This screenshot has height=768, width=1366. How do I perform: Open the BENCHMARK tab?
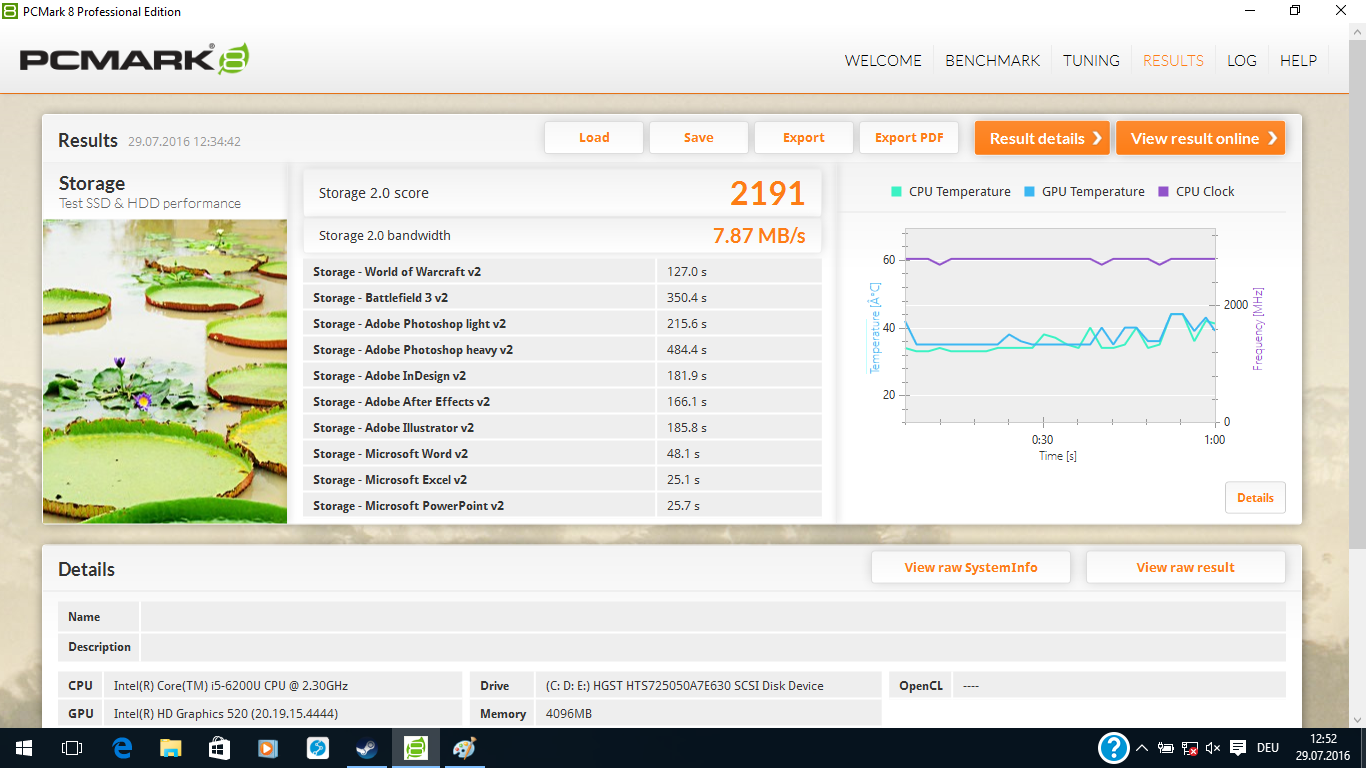(993, 60)
